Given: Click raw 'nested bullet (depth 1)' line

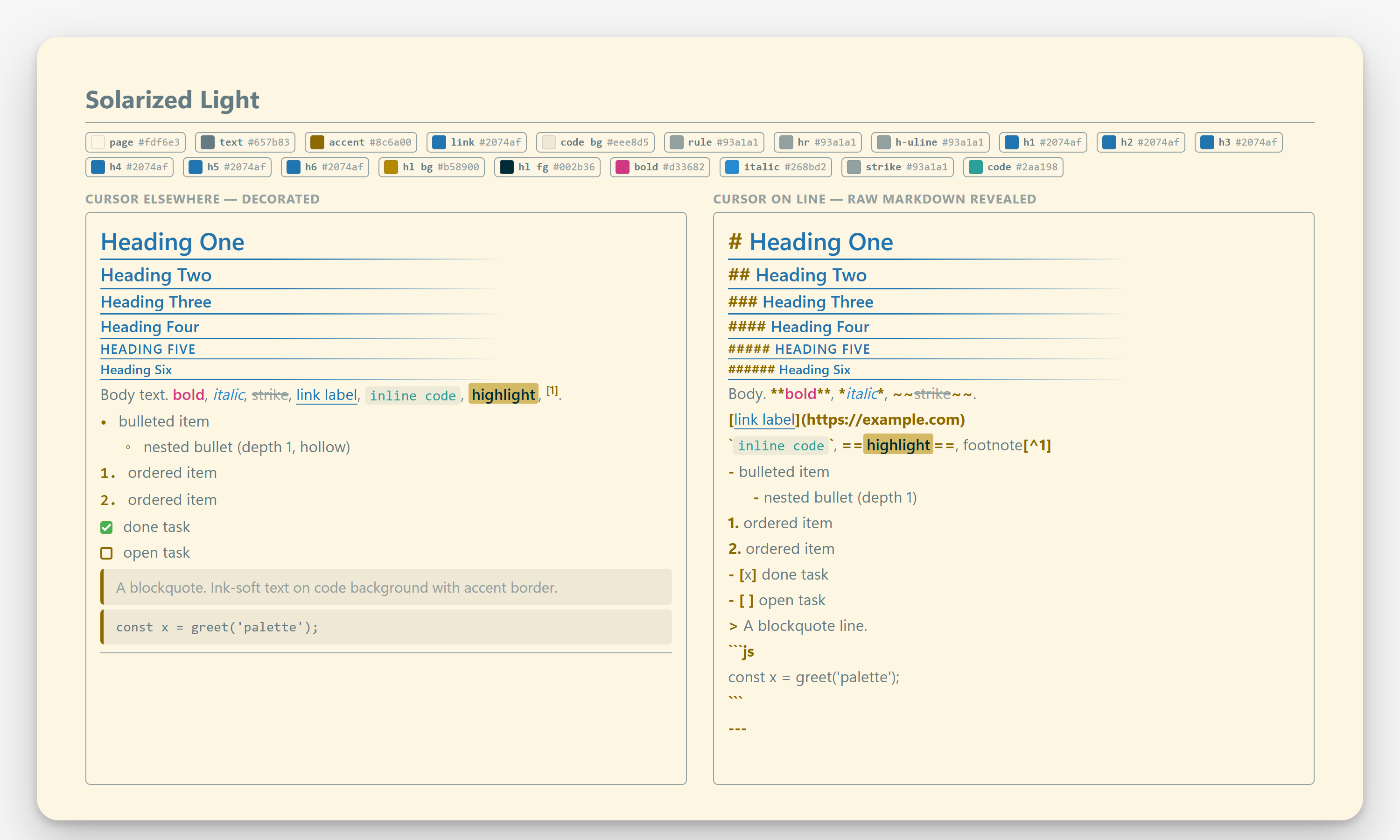Looking at the screenshot, I should point(835,497).
